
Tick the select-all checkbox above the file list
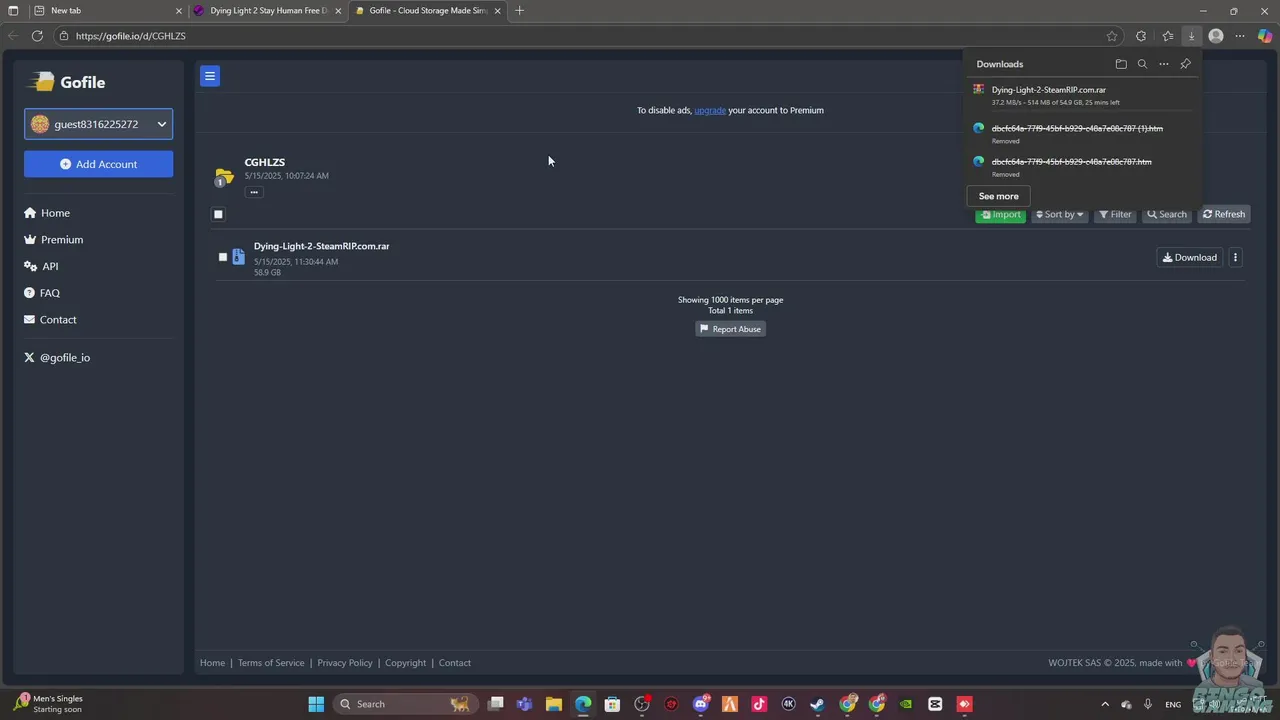(x=218, y=214)
